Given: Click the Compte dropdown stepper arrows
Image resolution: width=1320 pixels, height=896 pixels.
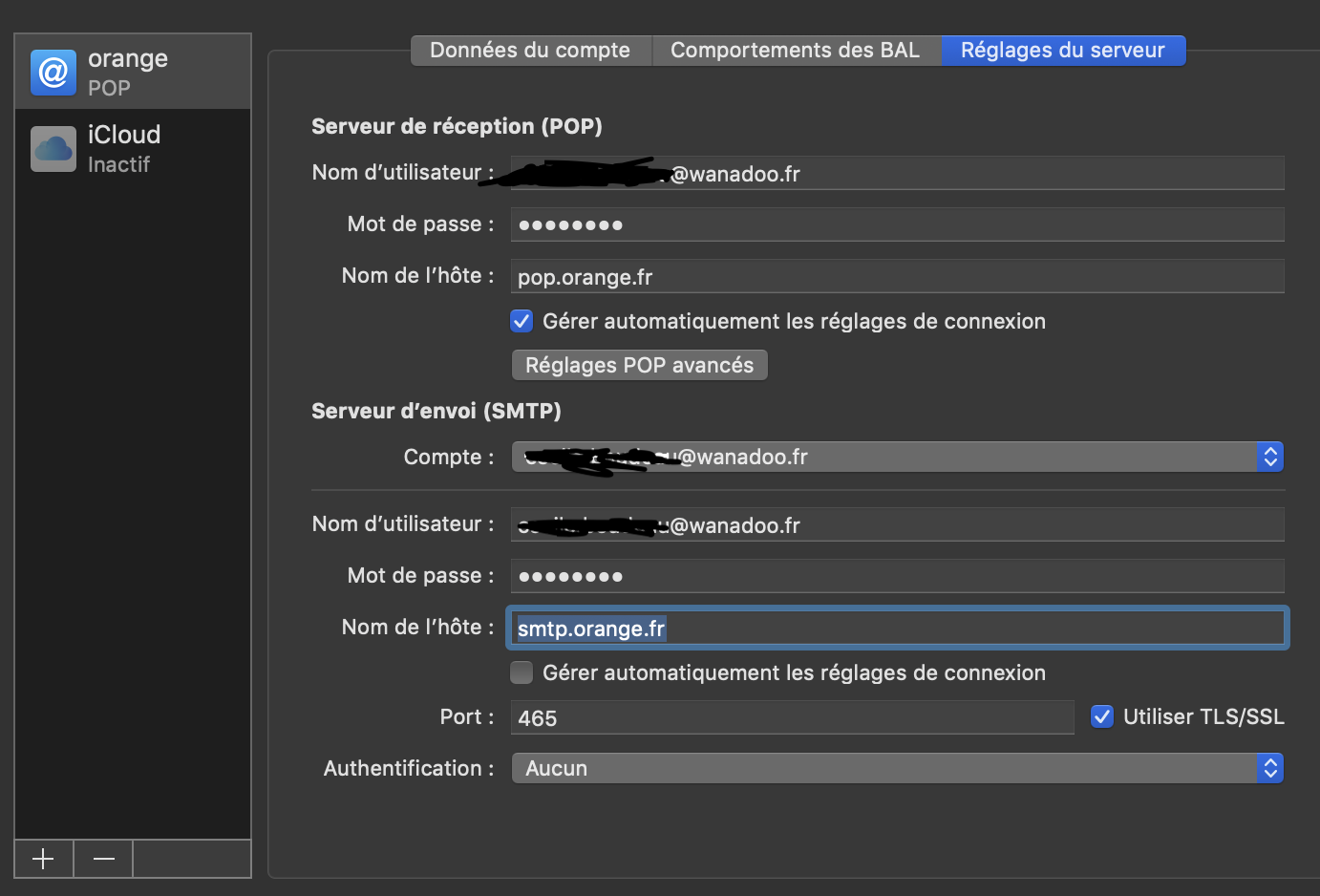Looking at the screenshot, I should click(x=1269, y=457).
